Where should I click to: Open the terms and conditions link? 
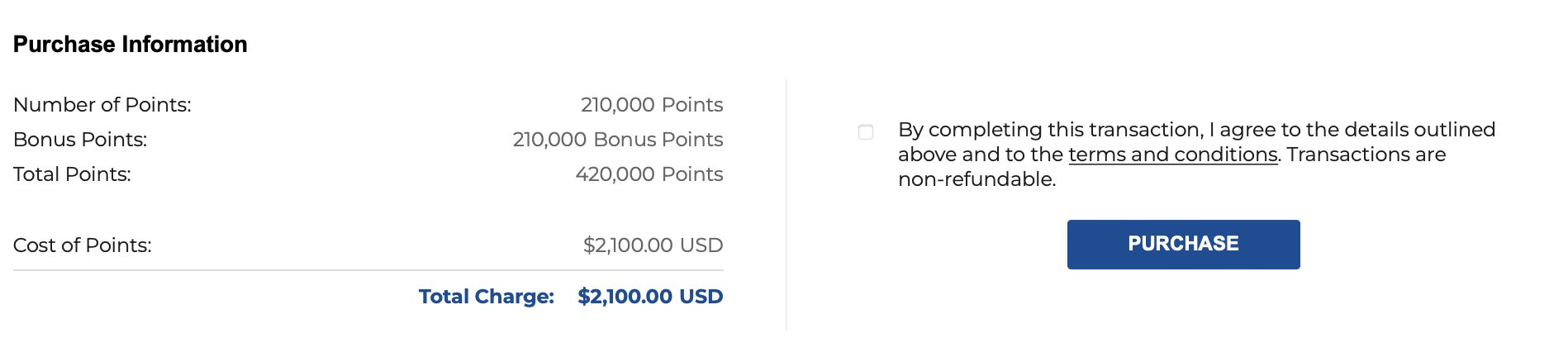1172,155
